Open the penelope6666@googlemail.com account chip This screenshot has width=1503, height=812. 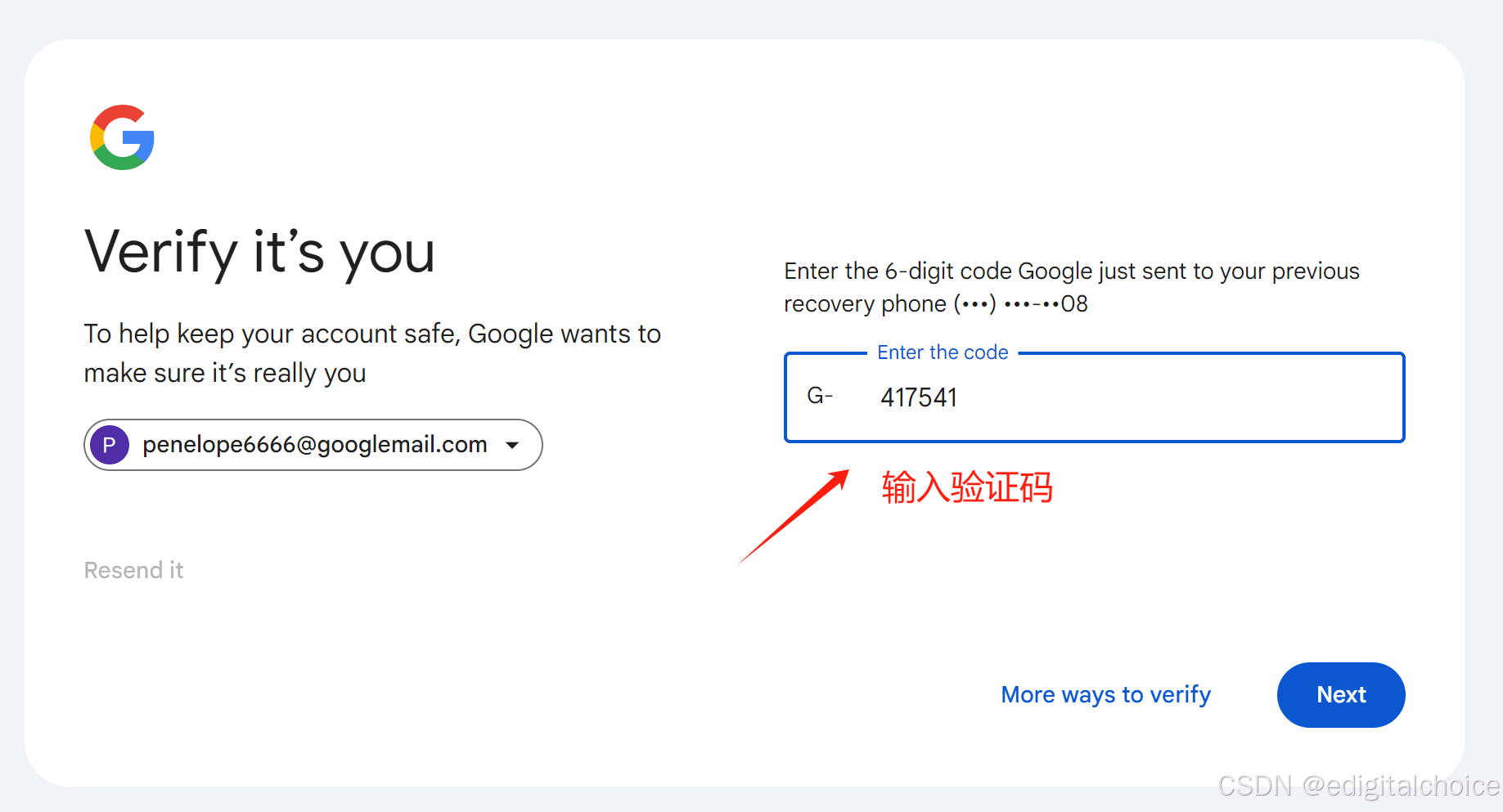point(313,445)
